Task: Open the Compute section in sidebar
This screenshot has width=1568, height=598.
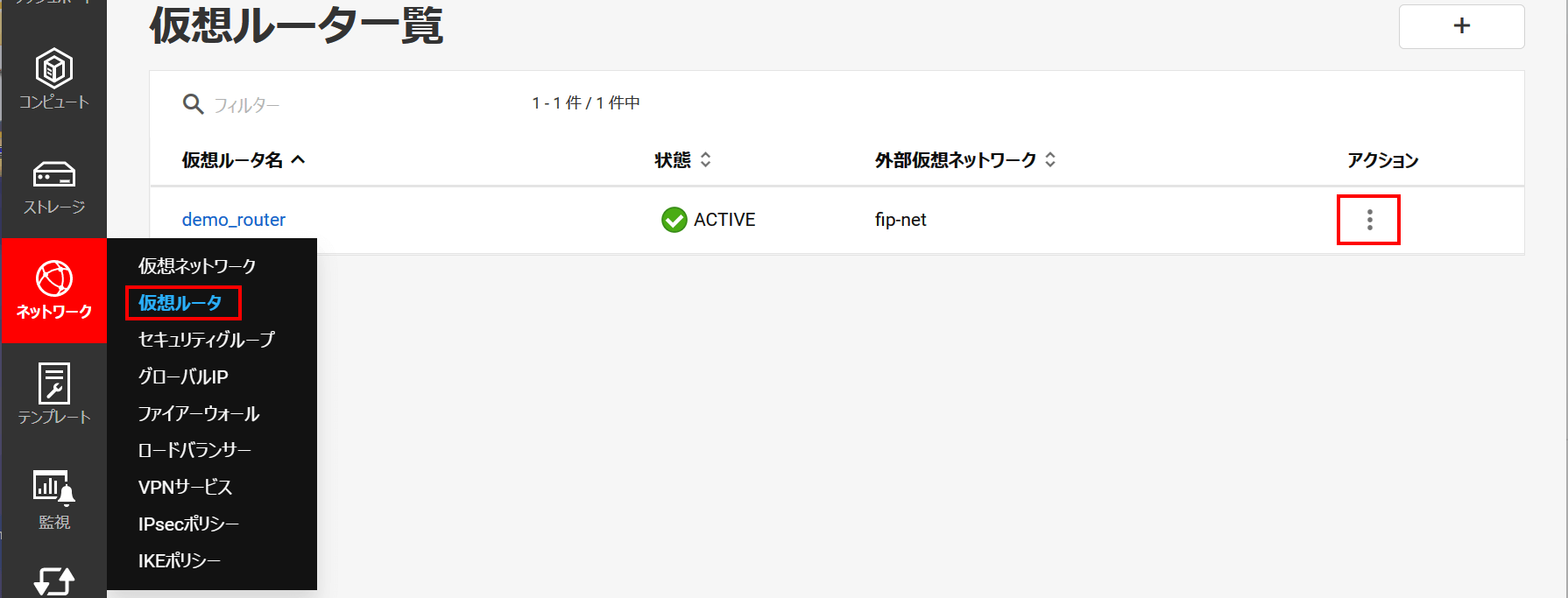Action: pos(54,80)
